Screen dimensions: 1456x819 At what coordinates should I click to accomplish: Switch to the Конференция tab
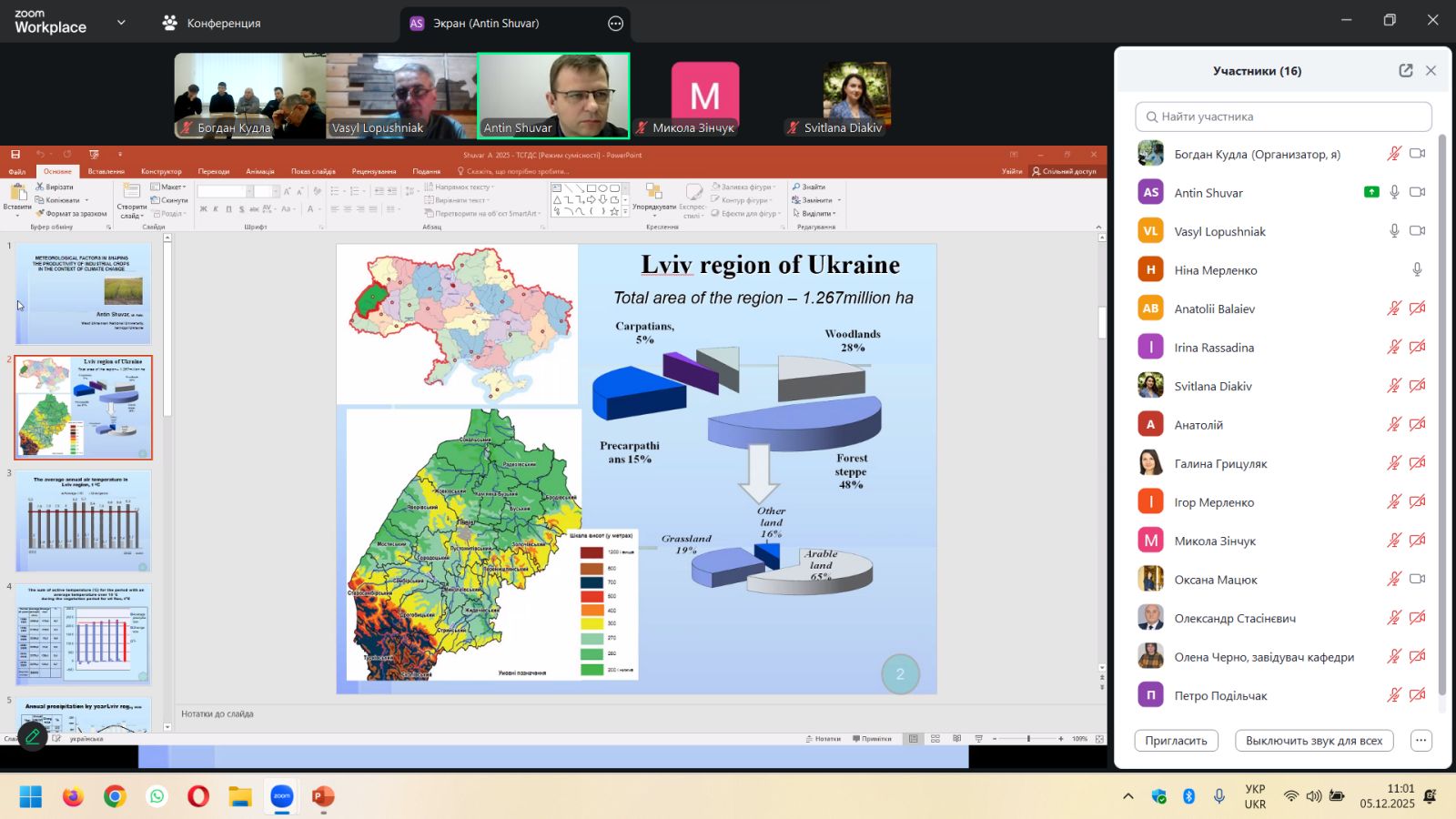212,24
